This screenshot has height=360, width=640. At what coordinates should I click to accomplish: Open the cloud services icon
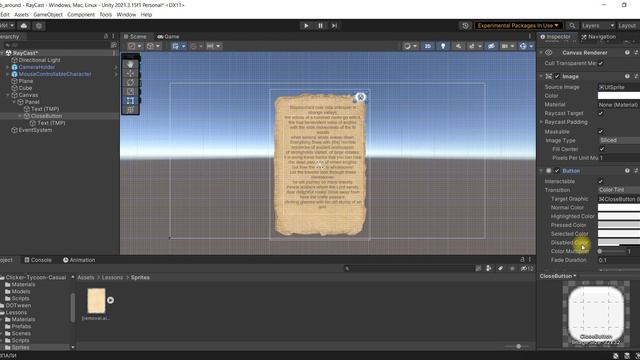coord(24,26)
